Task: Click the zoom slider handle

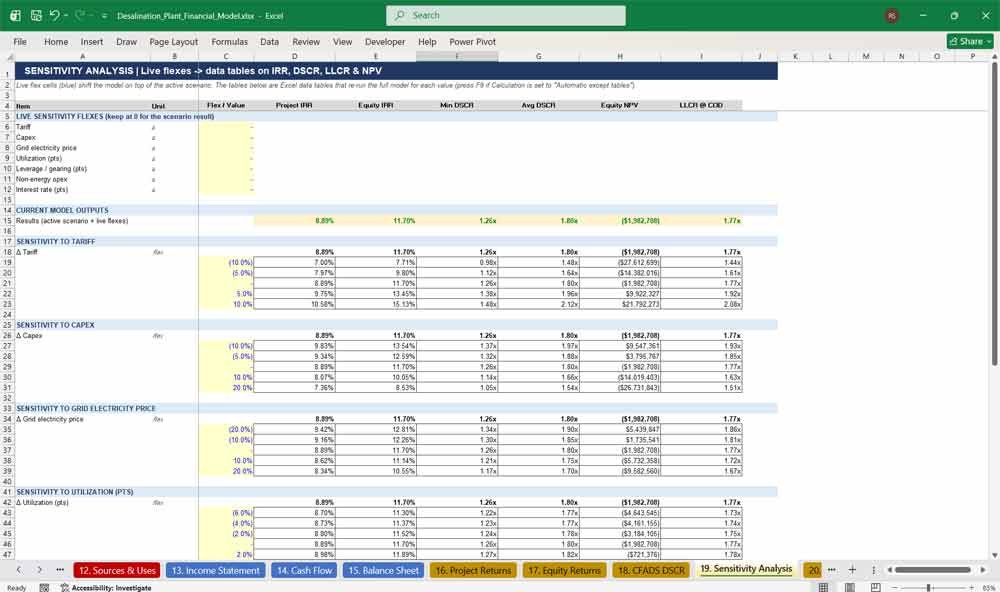Action: tap(929, 588)
